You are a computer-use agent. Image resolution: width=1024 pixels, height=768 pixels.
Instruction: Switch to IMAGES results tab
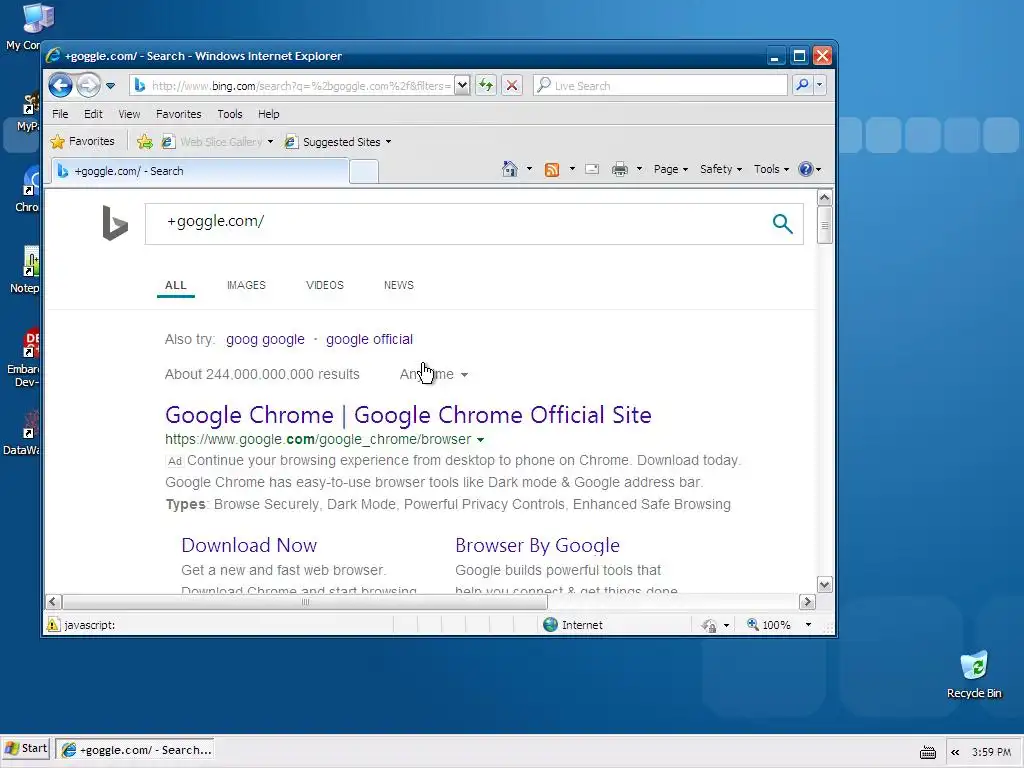[246, 285]
